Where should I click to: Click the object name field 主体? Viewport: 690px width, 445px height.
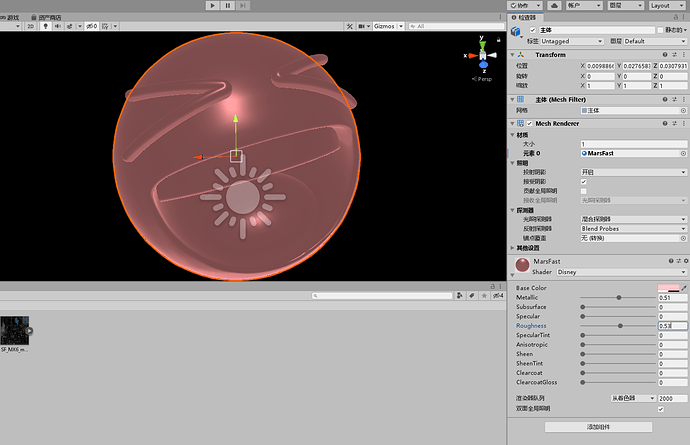[597, 30]
